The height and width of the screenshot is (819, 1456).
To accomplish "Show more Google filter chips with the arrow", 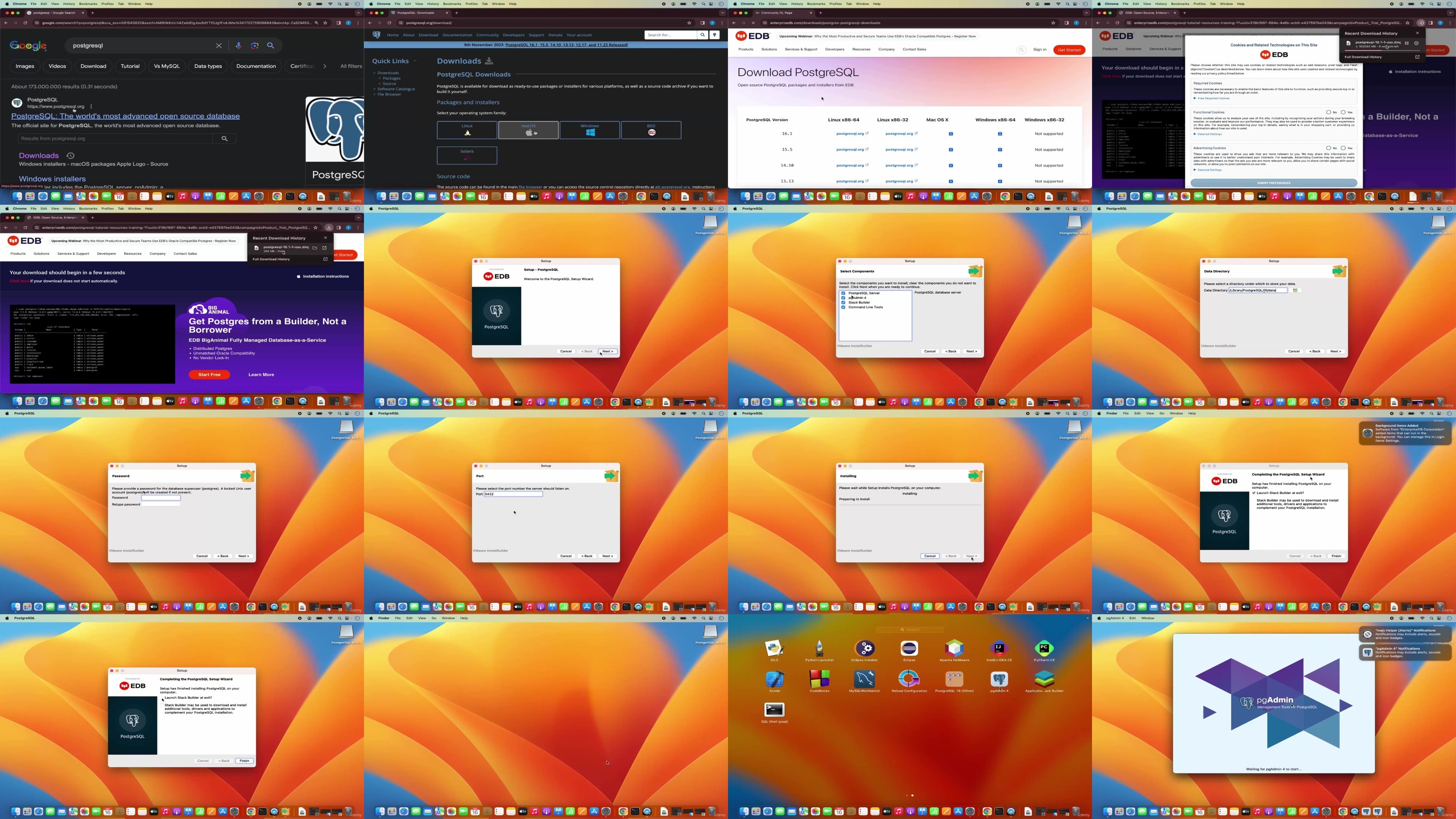I will pos(324,66).
